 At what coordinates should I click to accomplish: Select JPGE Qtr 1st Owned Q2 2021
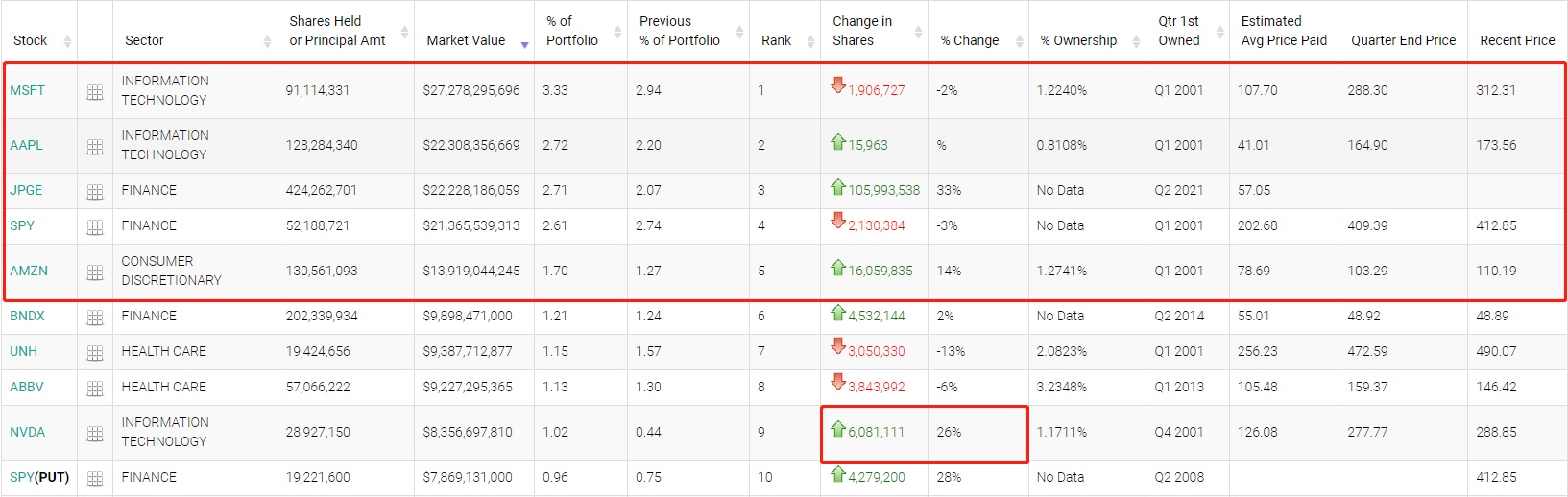(x=1179, y=190)
